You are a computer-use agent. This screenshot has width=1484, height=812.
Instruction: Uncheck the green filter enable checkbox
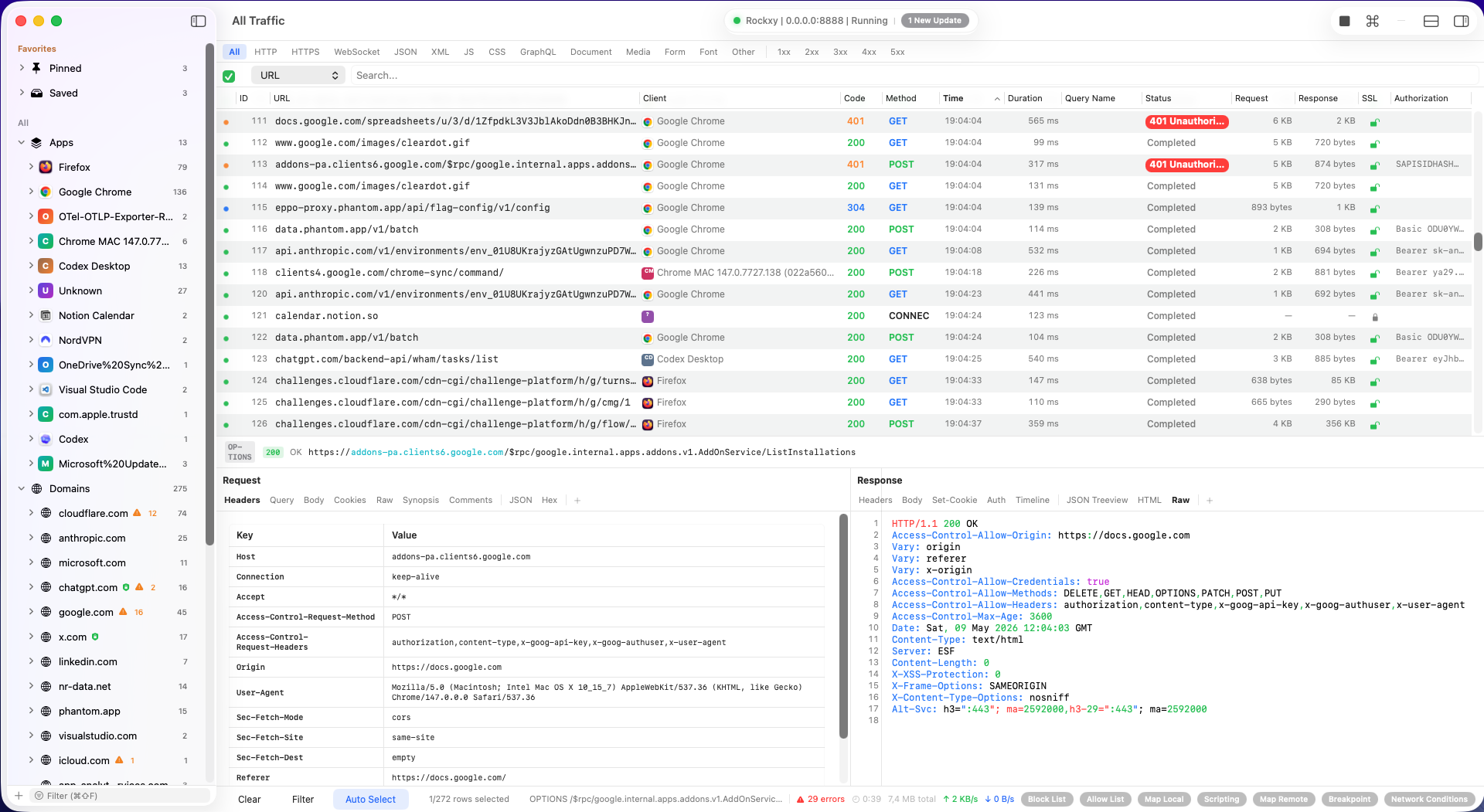pos(229,76)
